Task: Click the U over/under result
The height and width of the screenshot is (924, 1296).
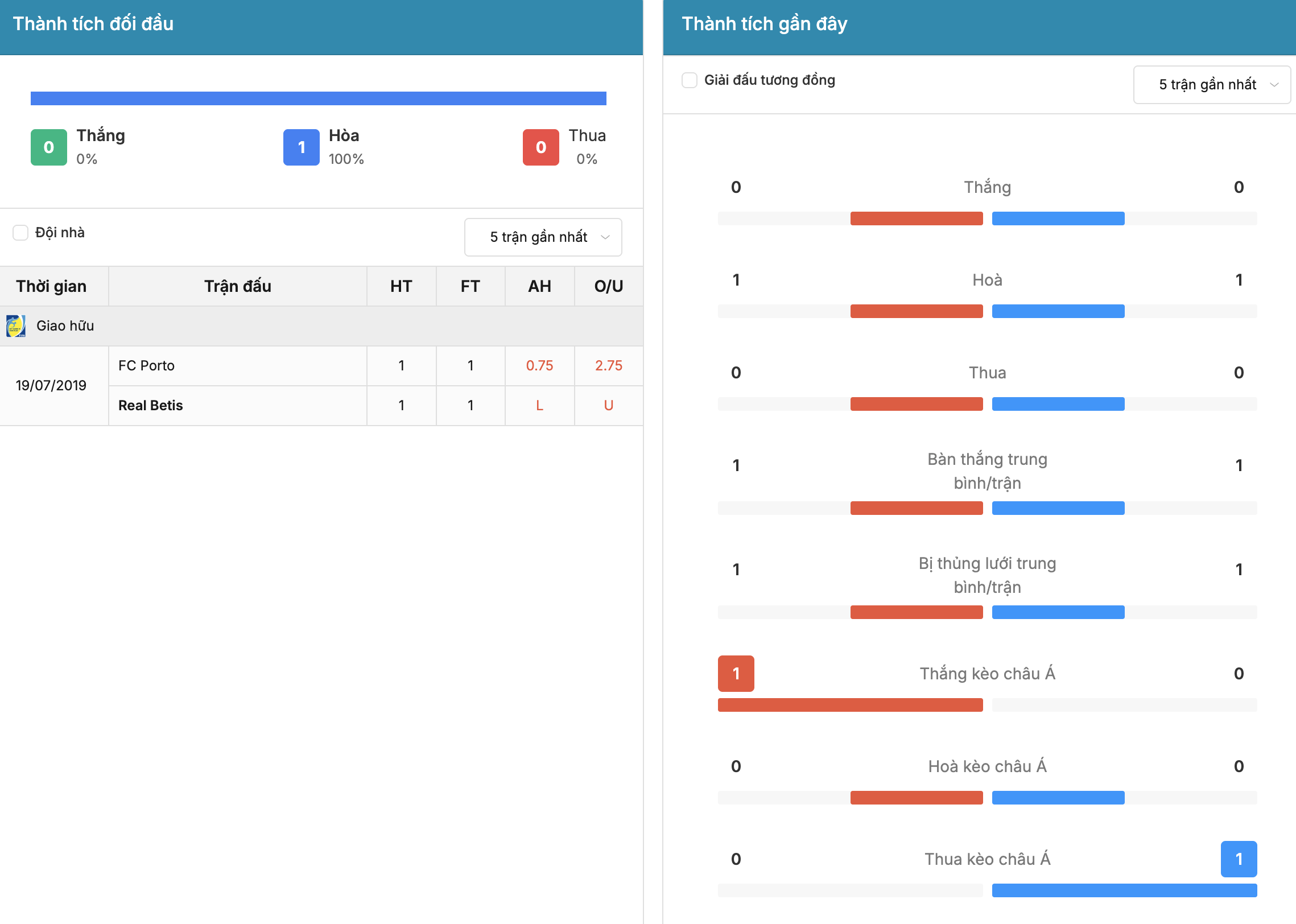Action: [609, 406]
